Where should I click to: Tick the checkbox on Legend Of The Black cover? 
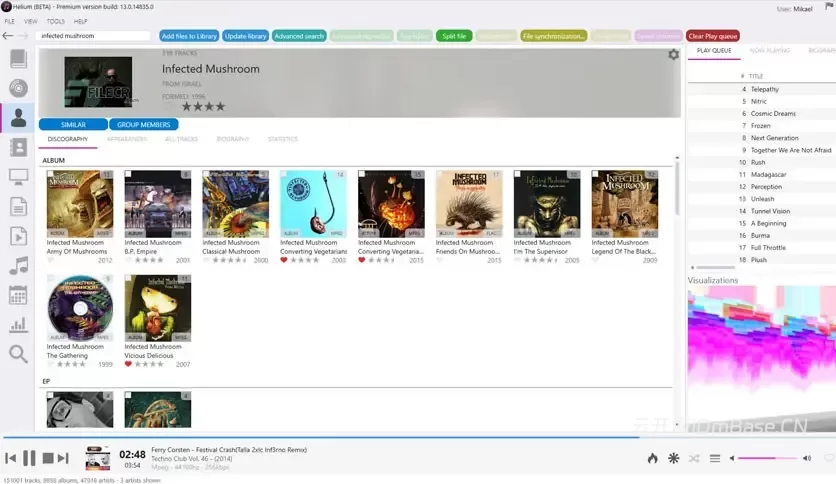(595, 174)
